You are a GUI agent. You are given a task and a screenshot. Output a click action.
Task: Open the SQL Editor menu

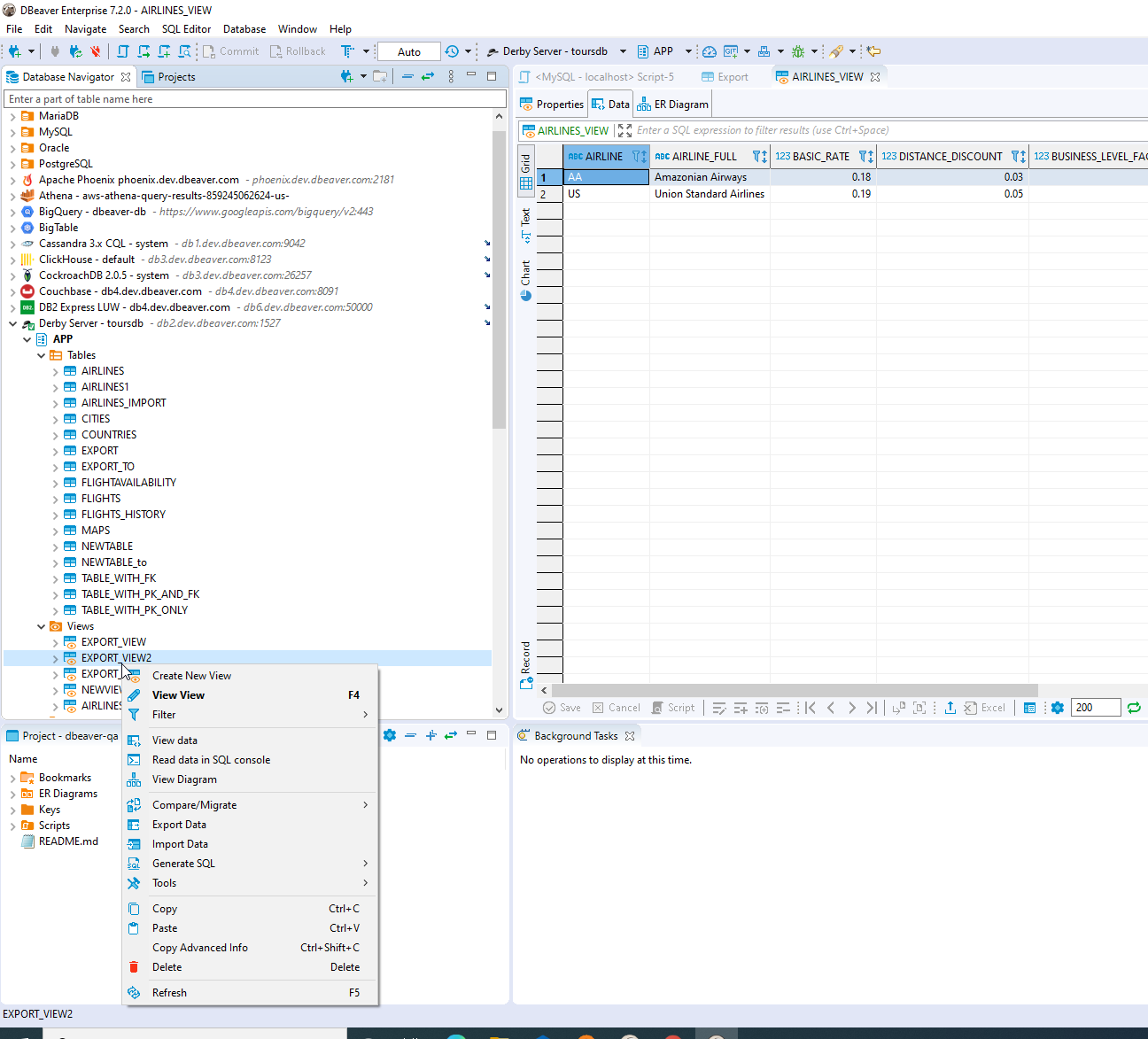(x=186, y=29)
